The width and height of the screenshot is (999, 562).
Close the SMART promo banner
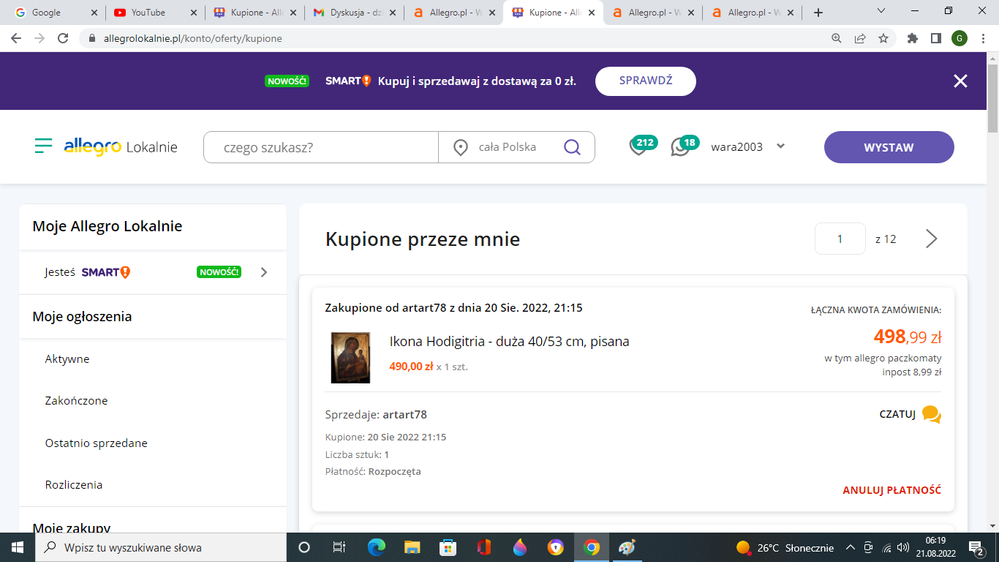pyautogui.click(x=960, y=81)
